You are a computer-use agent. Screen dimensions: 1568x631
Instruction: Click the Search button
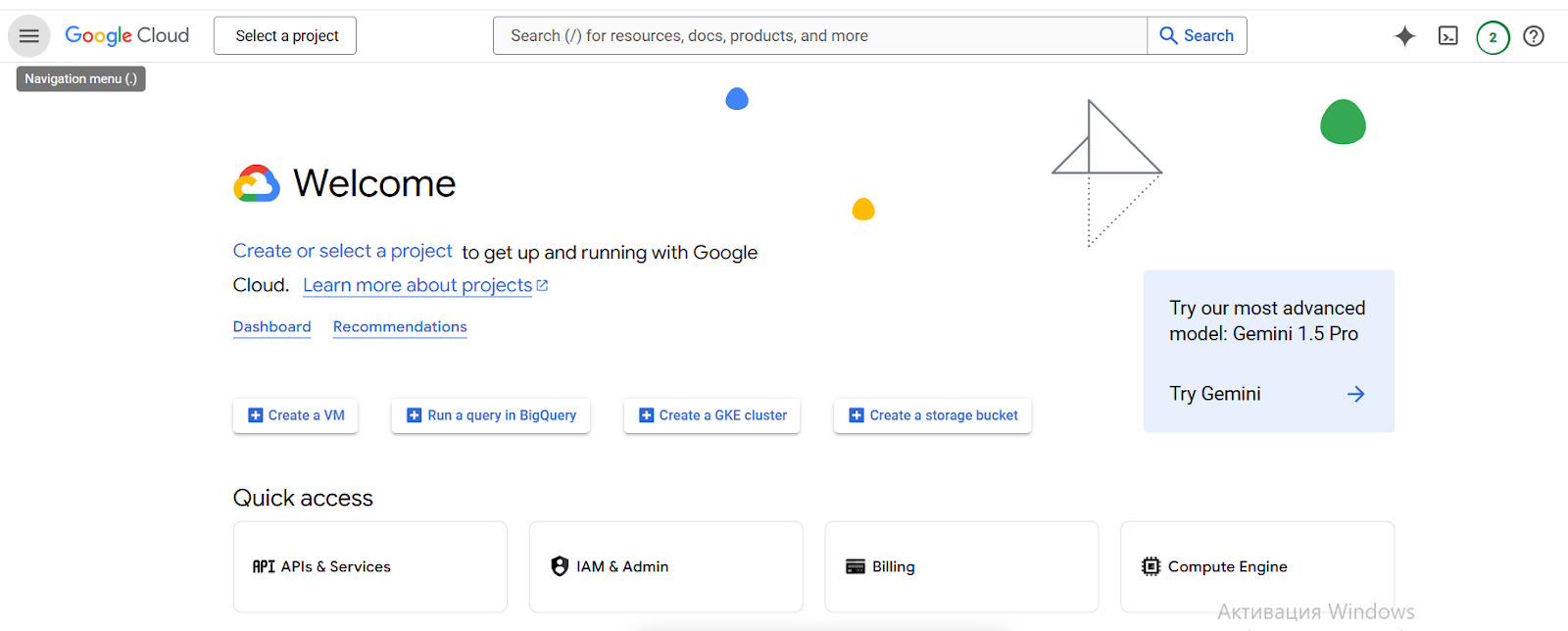point(1197,36)
